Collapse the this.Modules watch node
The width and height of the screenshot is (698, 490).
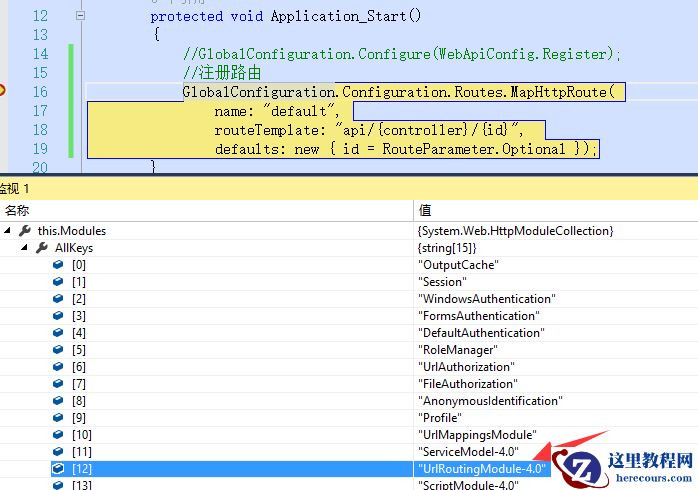pyautogui.click(x=7, y=231)
